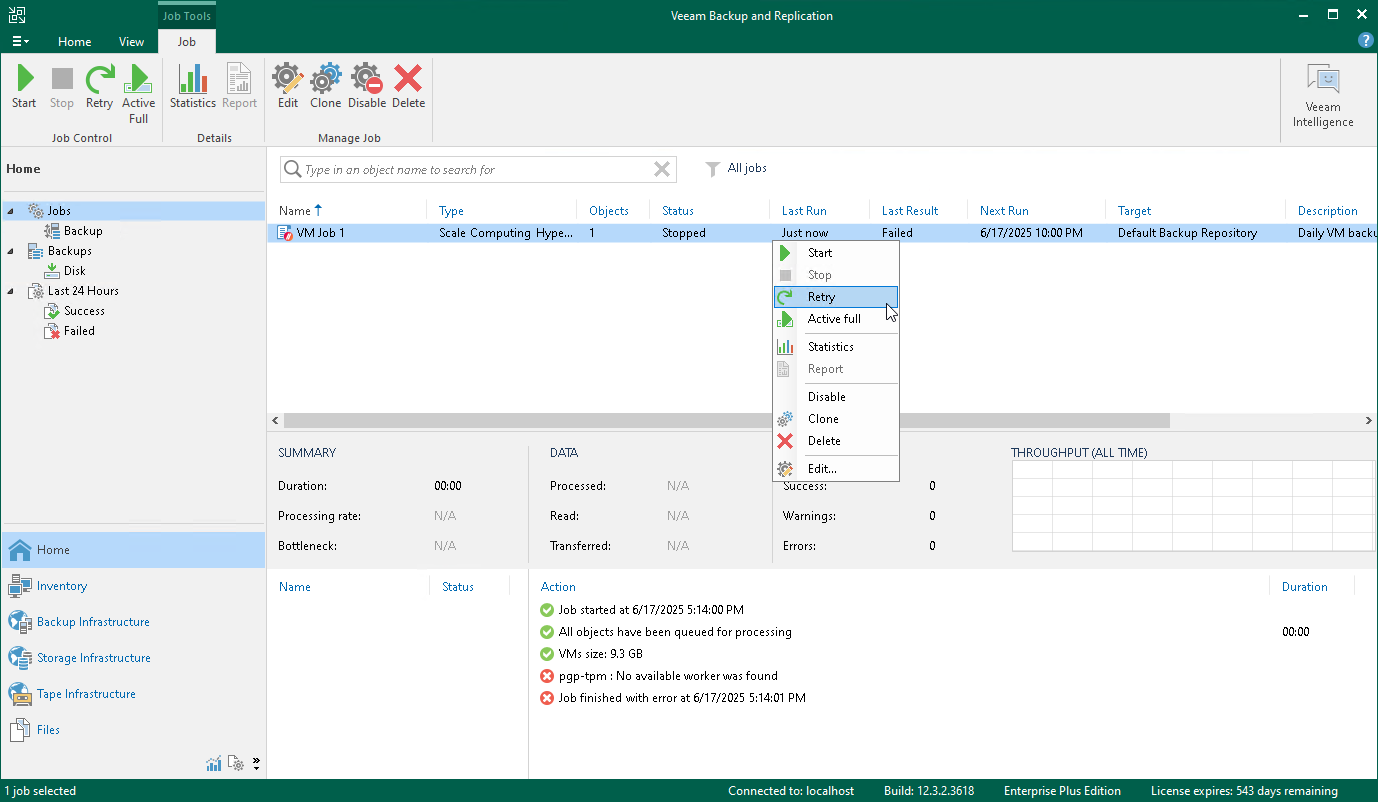The height and width of the screenshot is (802, 1378).
Task: Click the Duration column header in log panel
Action: pos(1305,587)
